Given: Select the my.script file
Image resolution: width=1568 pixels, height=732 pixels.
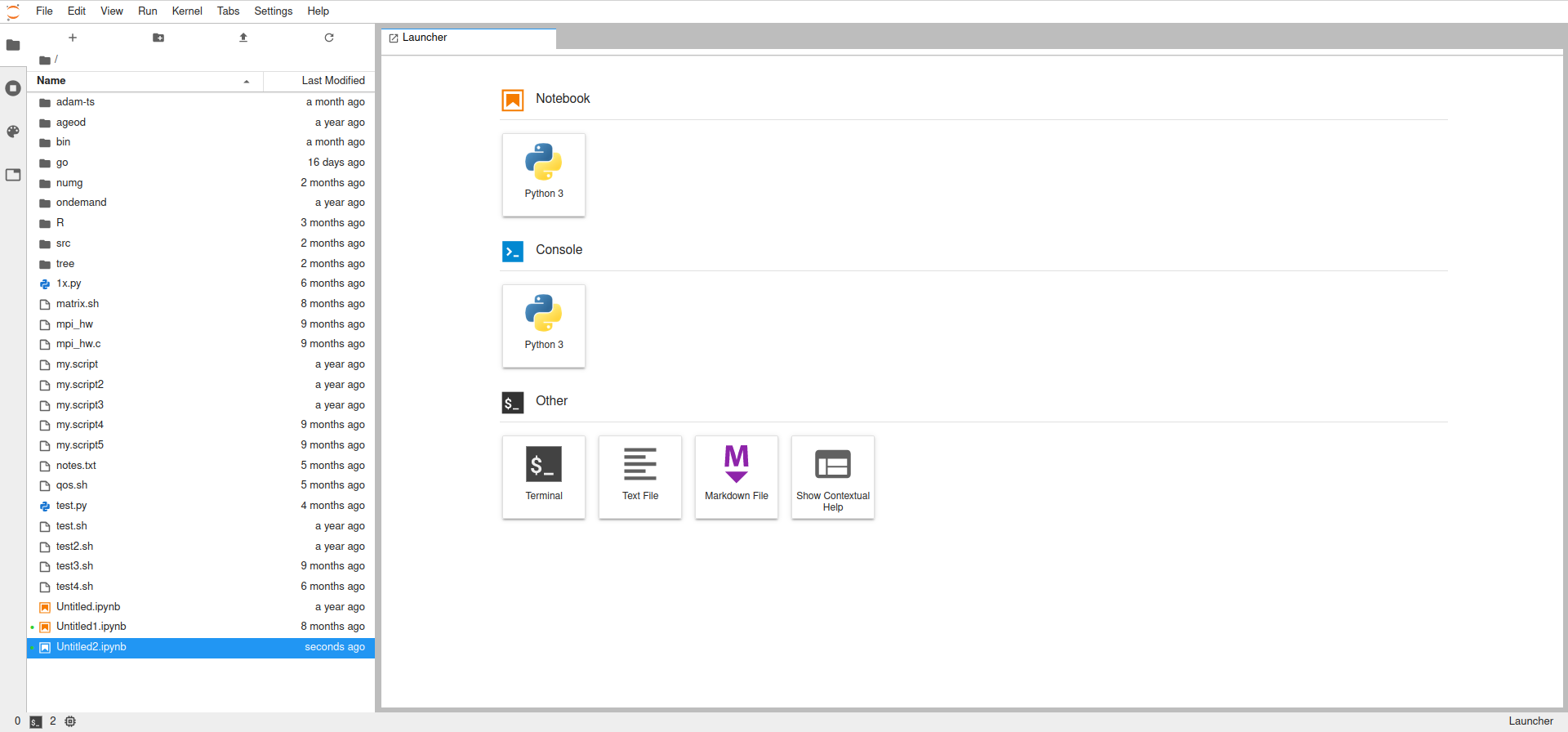Looking at the screenshot, I should tap(201, 364).
